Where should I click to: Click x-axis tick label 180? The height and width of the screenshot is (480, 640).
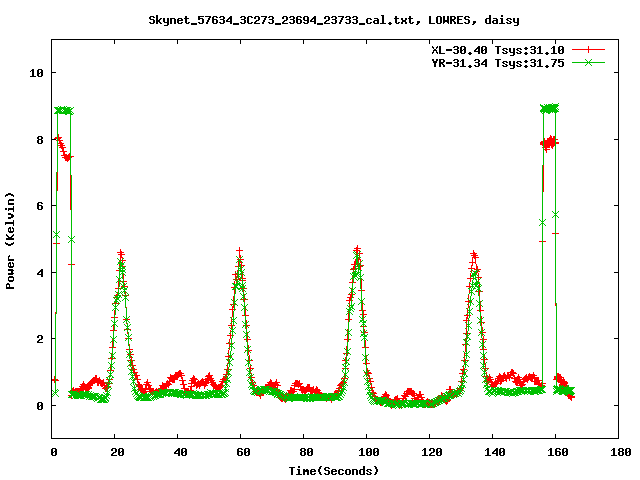click(x=621, y=452)
